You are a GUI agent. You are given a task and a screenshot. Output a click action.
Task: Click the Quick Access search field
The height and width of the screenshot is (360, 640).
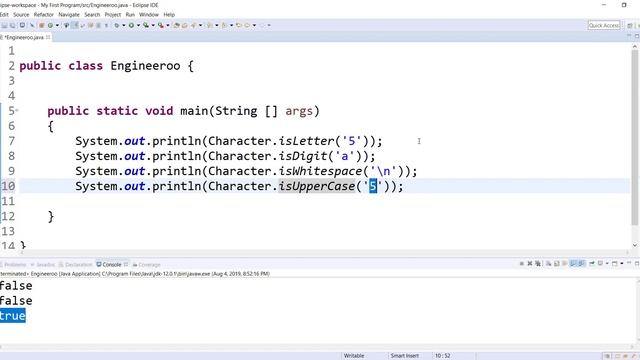coord(604,25)
